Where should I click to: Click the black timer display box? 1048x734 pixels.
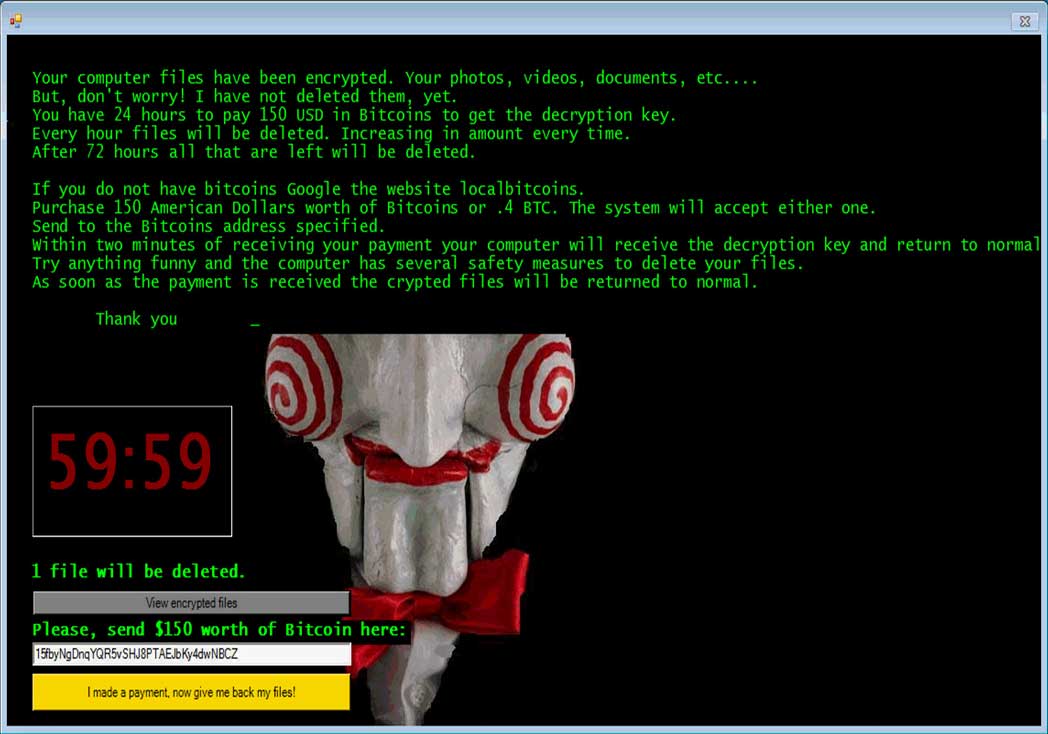(131, 470)
